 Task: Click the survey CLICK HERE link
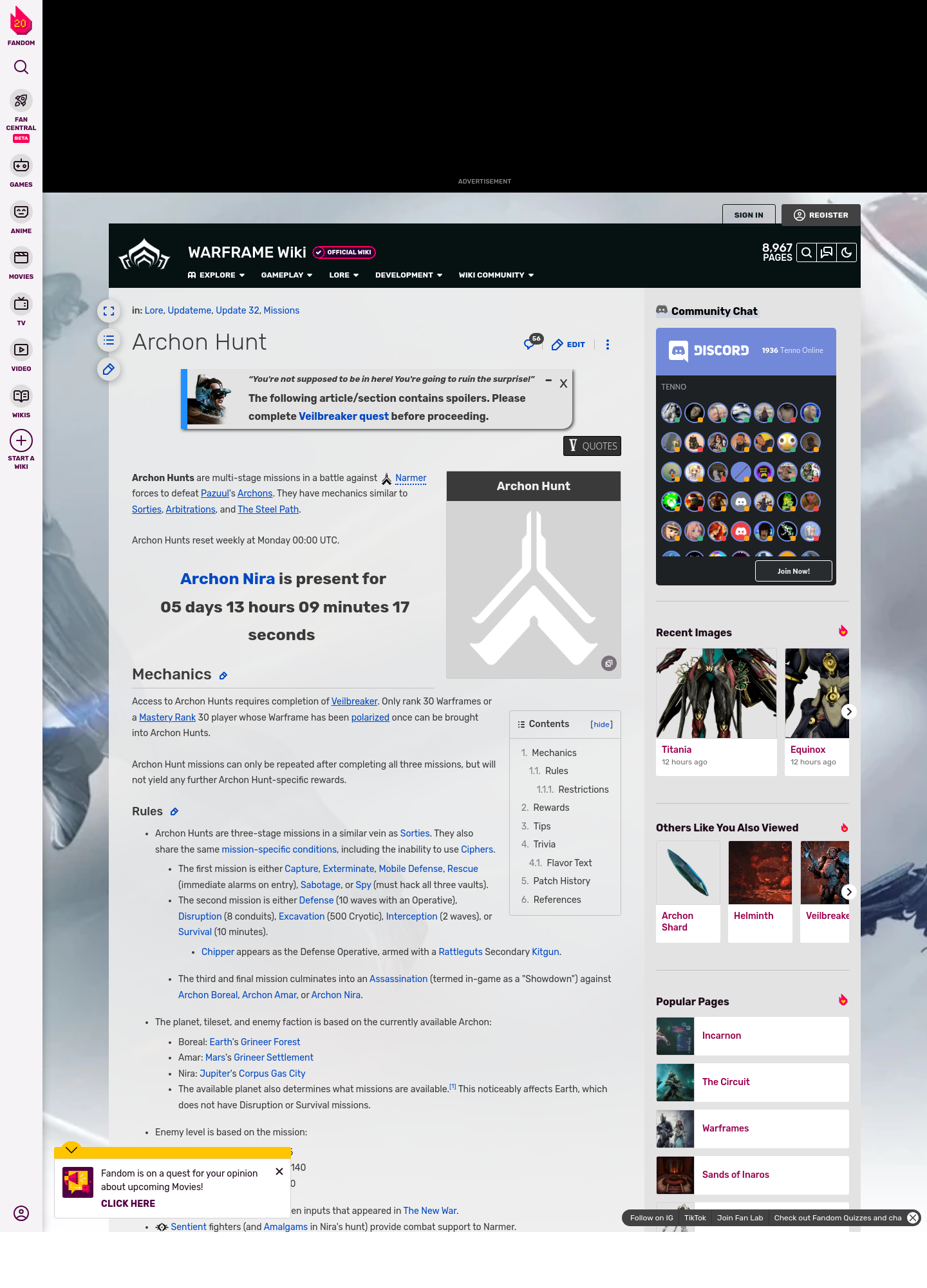coord(128,1204)
